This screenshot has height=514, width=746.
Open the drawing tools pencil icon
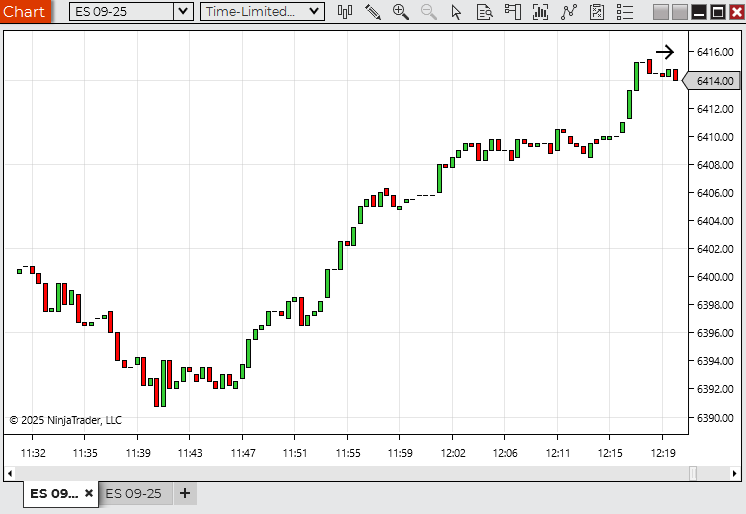point(373,12)
